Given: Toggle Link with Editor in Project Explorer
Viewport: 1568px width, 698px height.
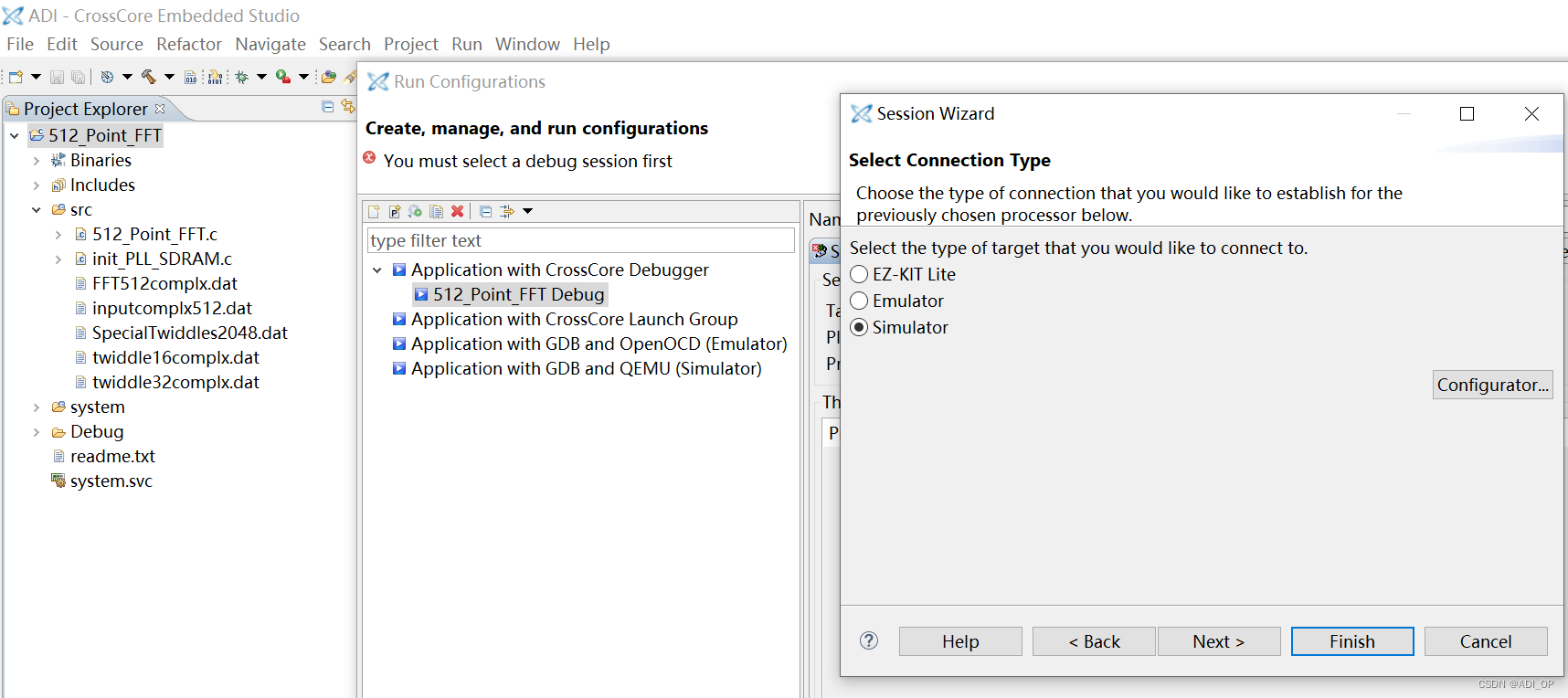Looking at the screenshot, I should pyautogui.click(x=347, y=106).
